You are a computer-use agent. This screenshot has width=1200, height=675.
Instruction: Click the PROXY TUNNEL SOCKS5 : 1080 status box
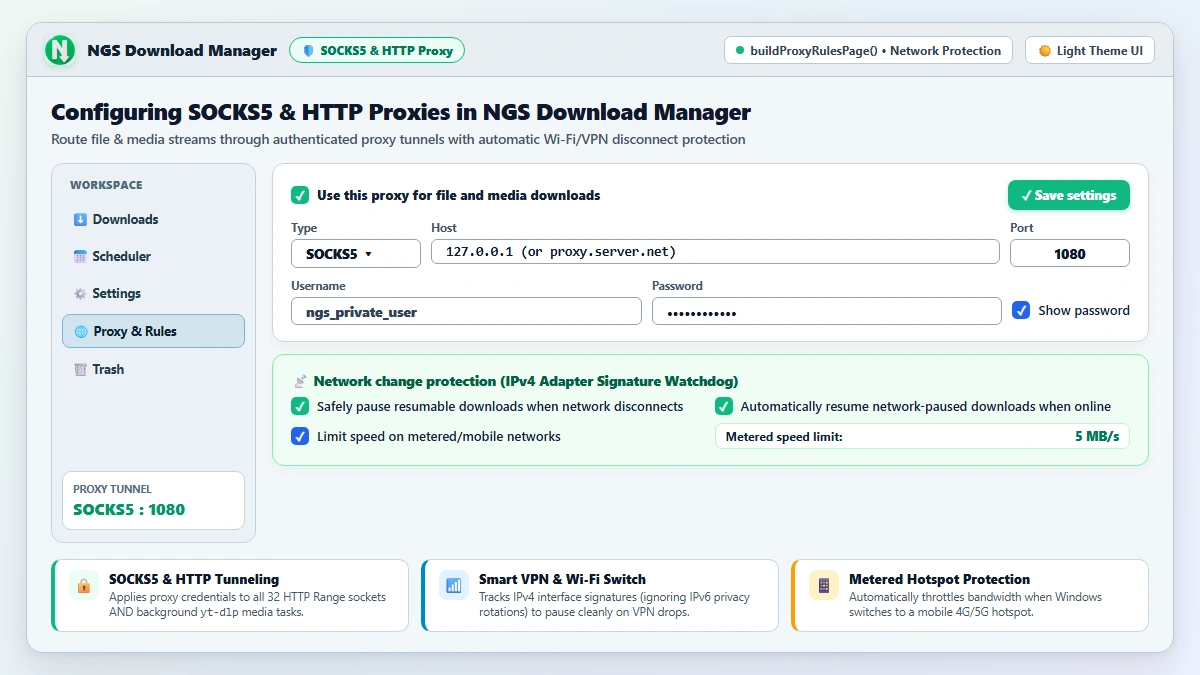pyautogui.click(x=153, y=500)
